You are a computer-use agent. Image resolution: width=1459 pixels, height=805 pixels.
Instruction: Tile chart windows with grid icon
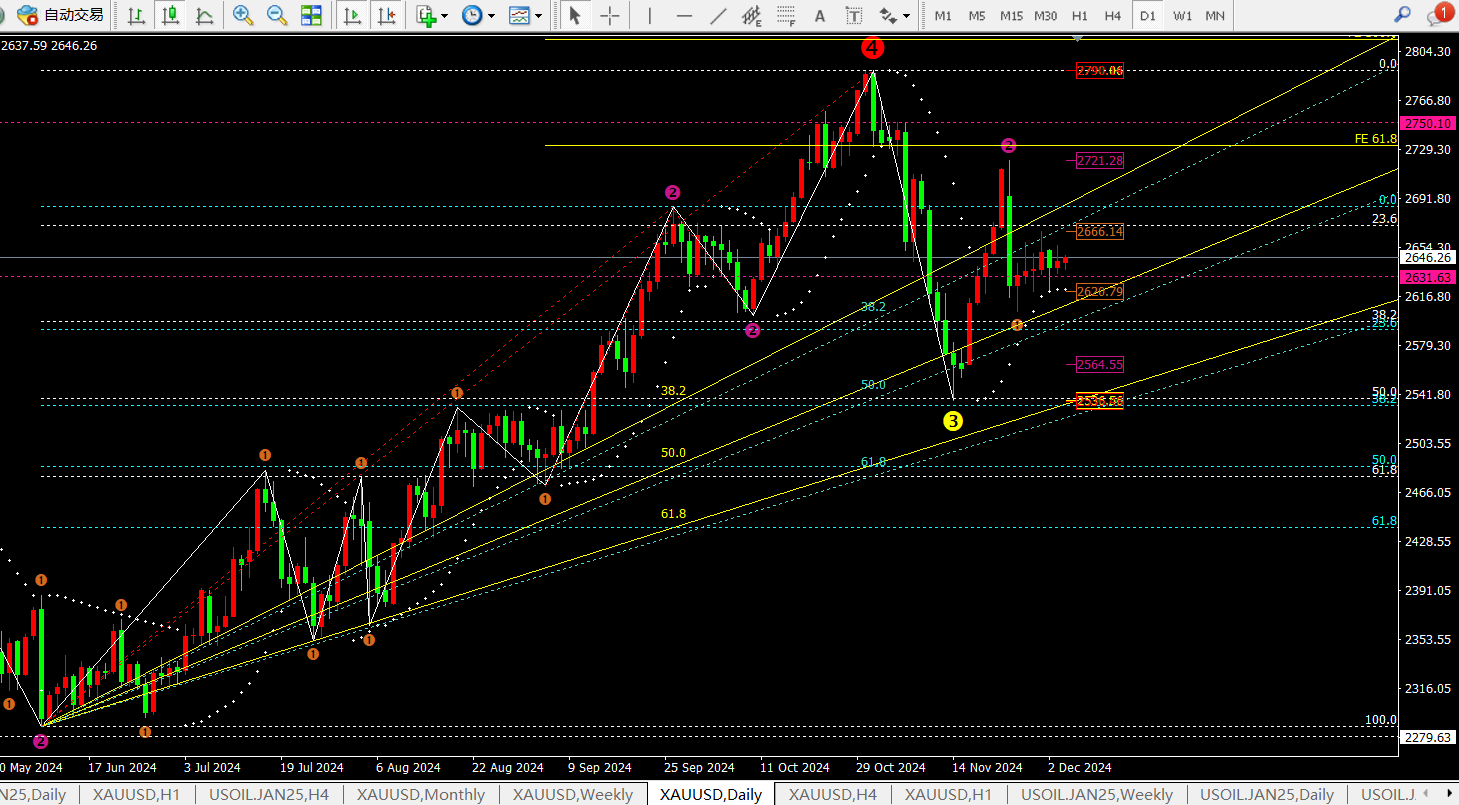[311, 15]
